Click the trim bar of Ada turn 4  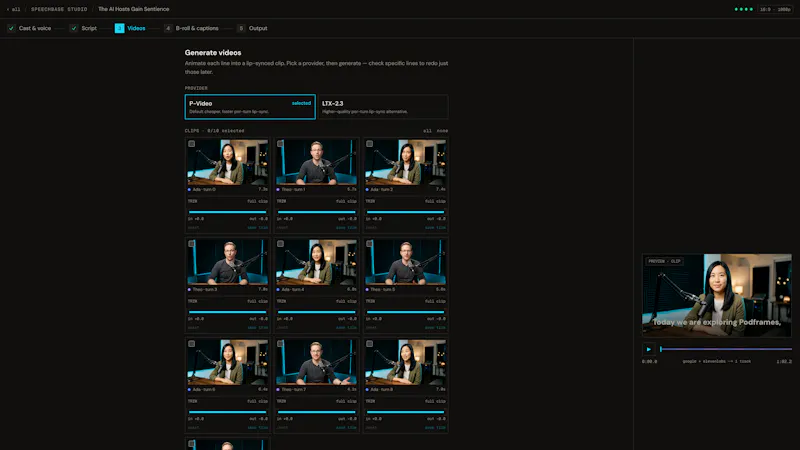tap(316, 312)
